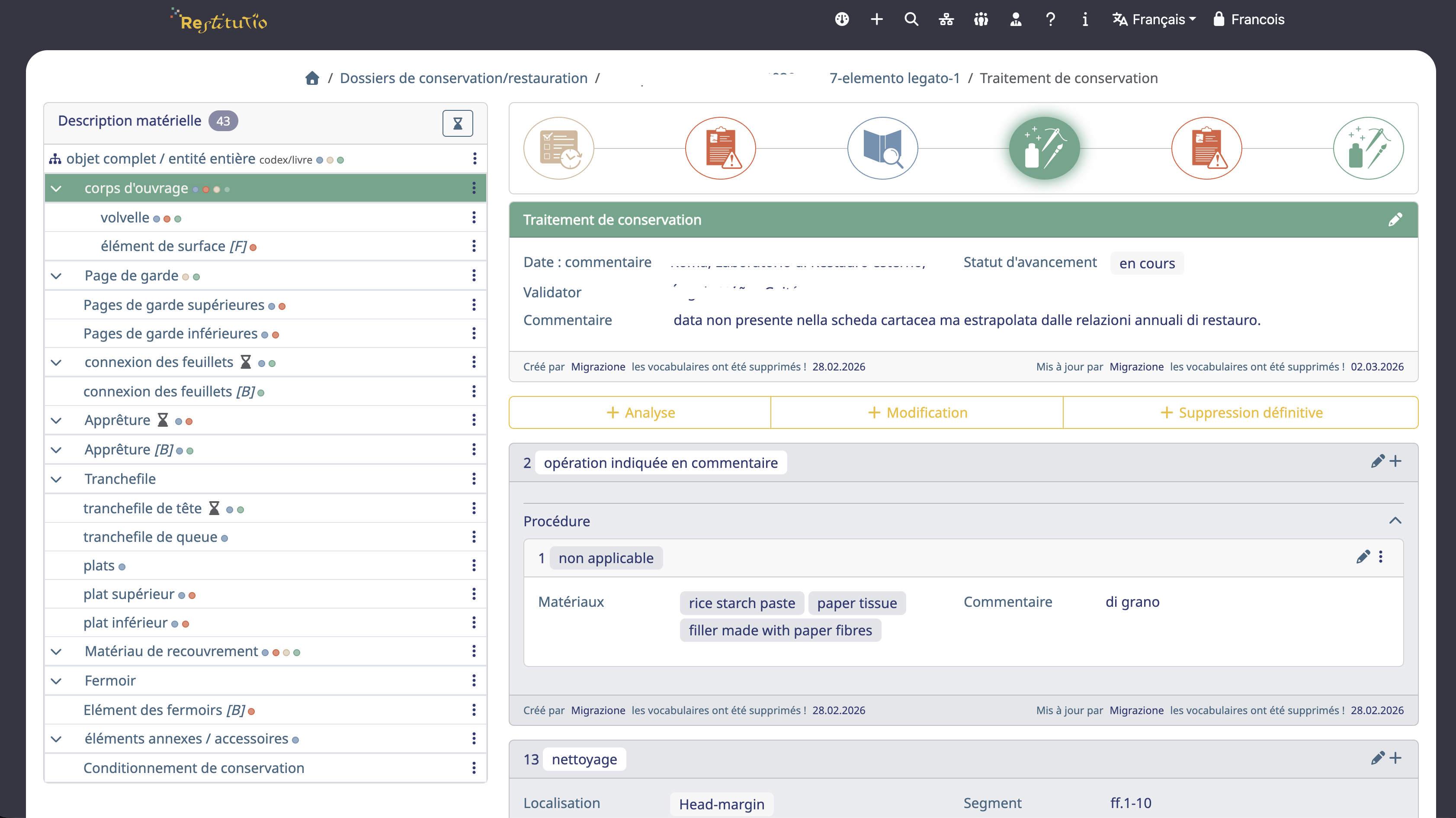This screenshot has height=818, width=1456.
Task: Click the hourglass filter icon in Description matérielle
Action: 458,123
